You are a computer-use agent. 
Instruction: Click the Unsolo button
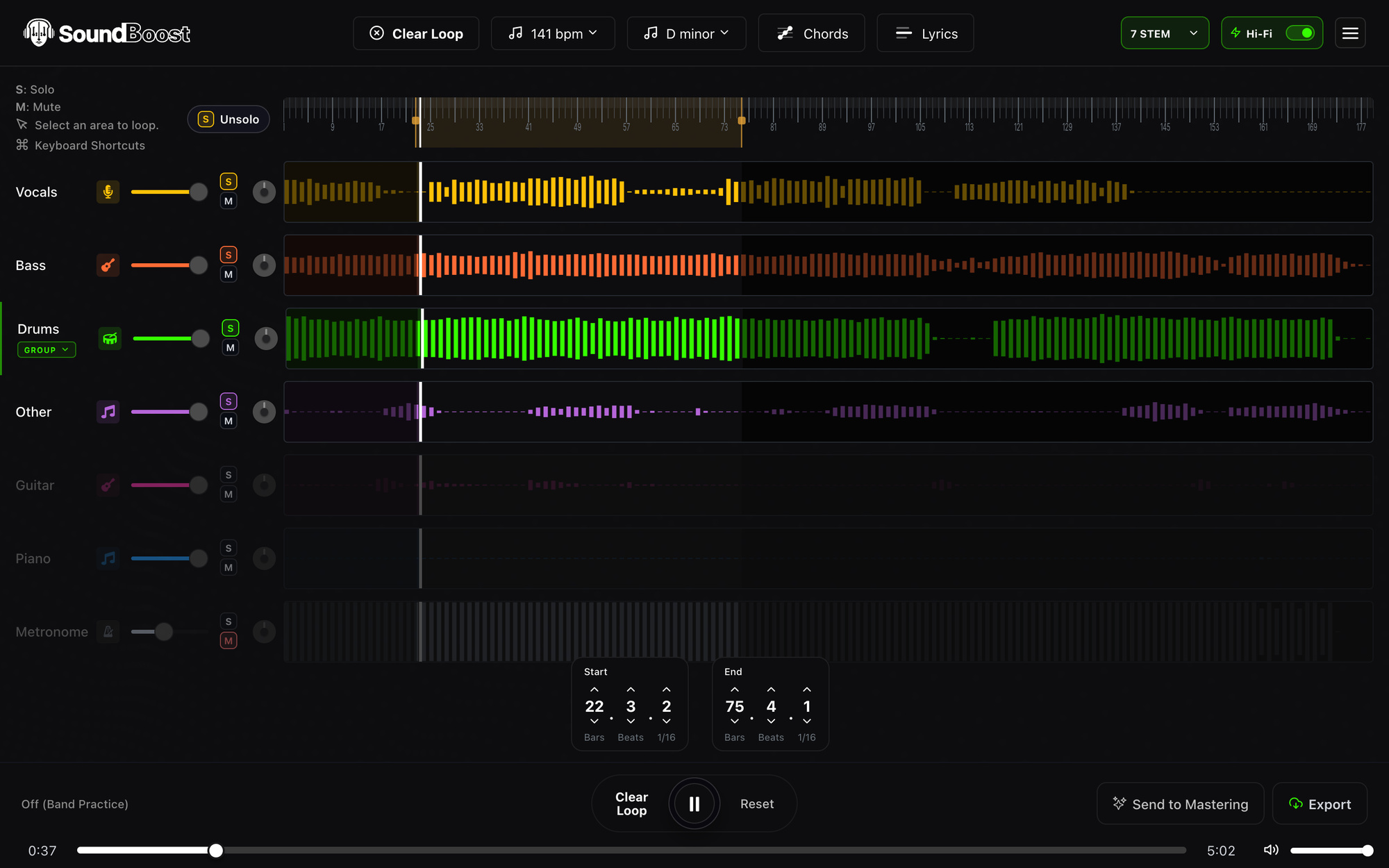coord(228,119)
